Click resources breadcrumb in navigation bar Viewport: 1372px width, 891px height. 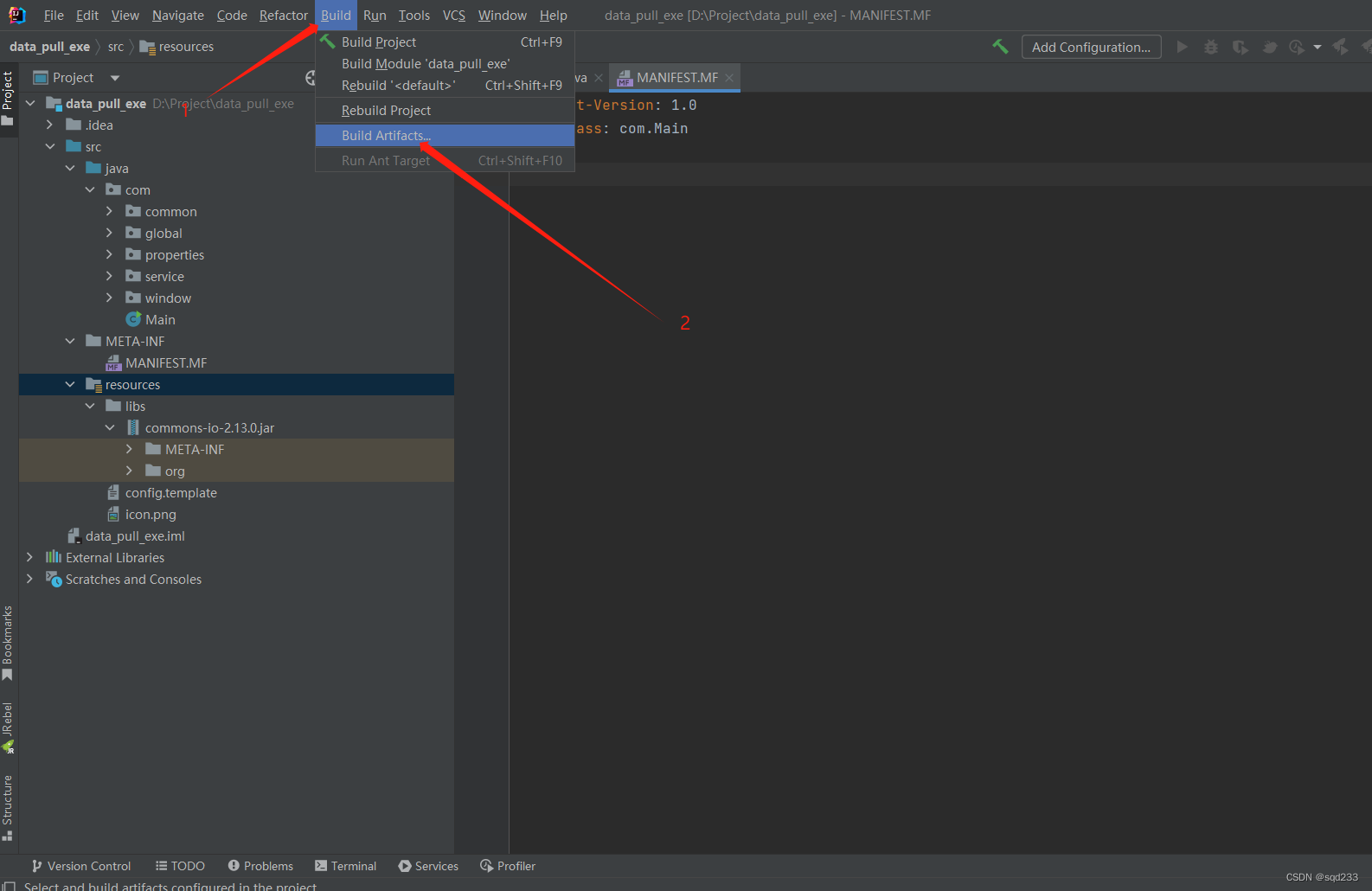tap(177, 47)
